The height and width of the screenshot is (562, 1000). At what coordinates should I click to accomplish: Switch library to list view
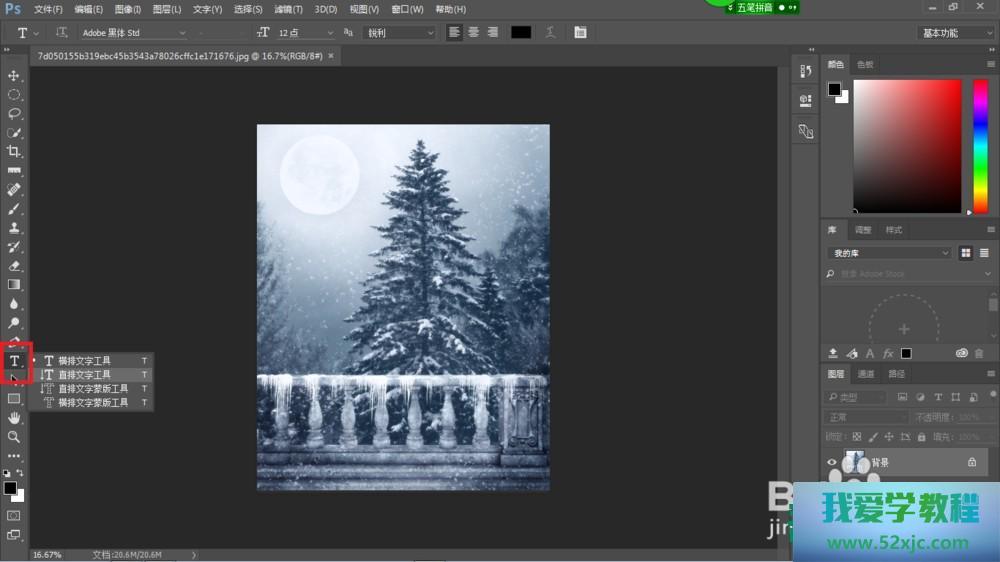[x=984, y=253]
